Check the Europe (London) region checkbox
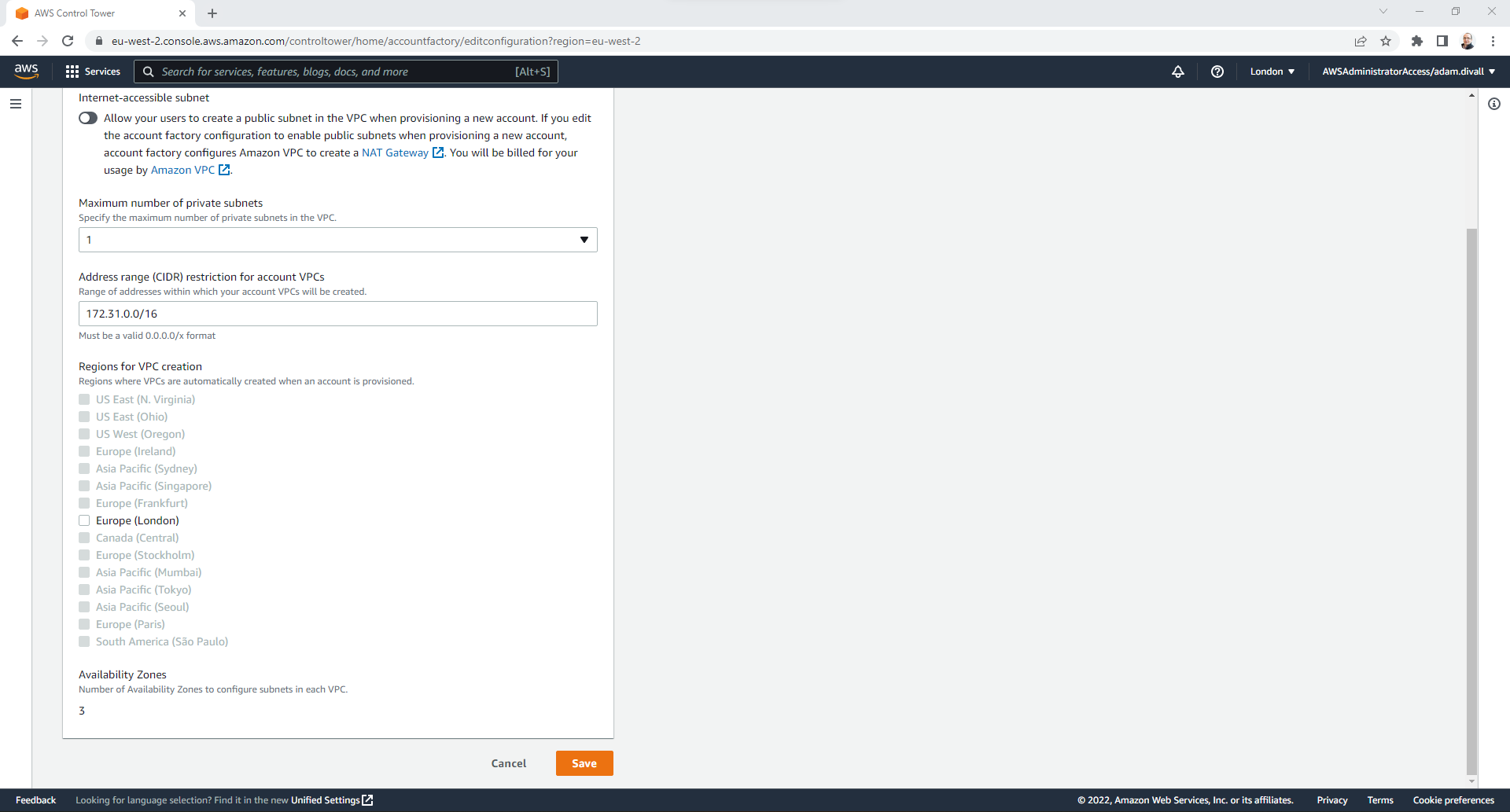Viewport: 1510px width, 812px height. click(84, 520)
